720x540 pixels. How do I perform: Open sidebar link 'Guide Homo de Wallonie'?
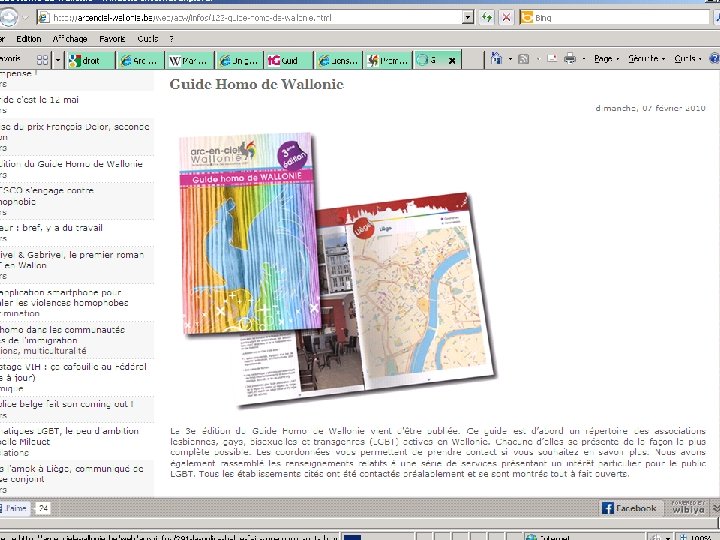pyautogui.click(x=71, y=164)
